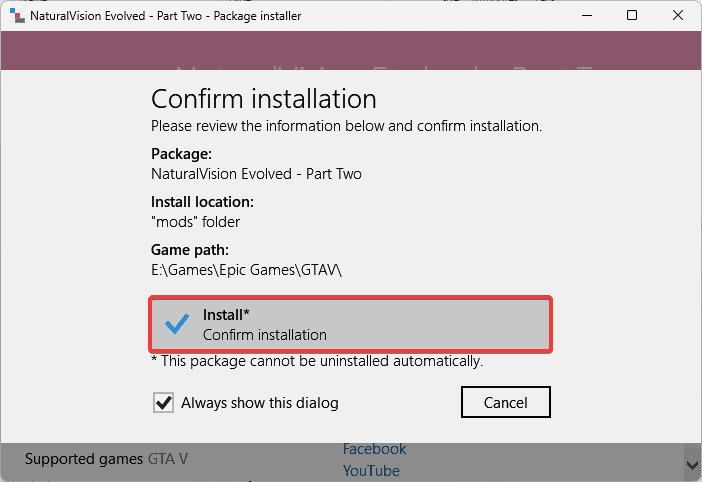The height and width of the screenshot is (482, 702).
Task: Click the window title bar text
Action: point(166,16)
